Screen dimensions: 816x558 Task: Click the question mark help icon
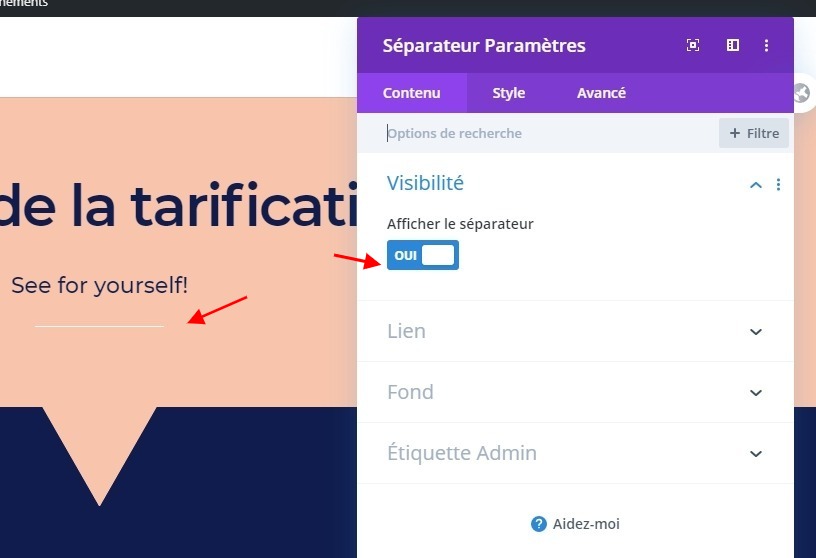coord(539,524)
